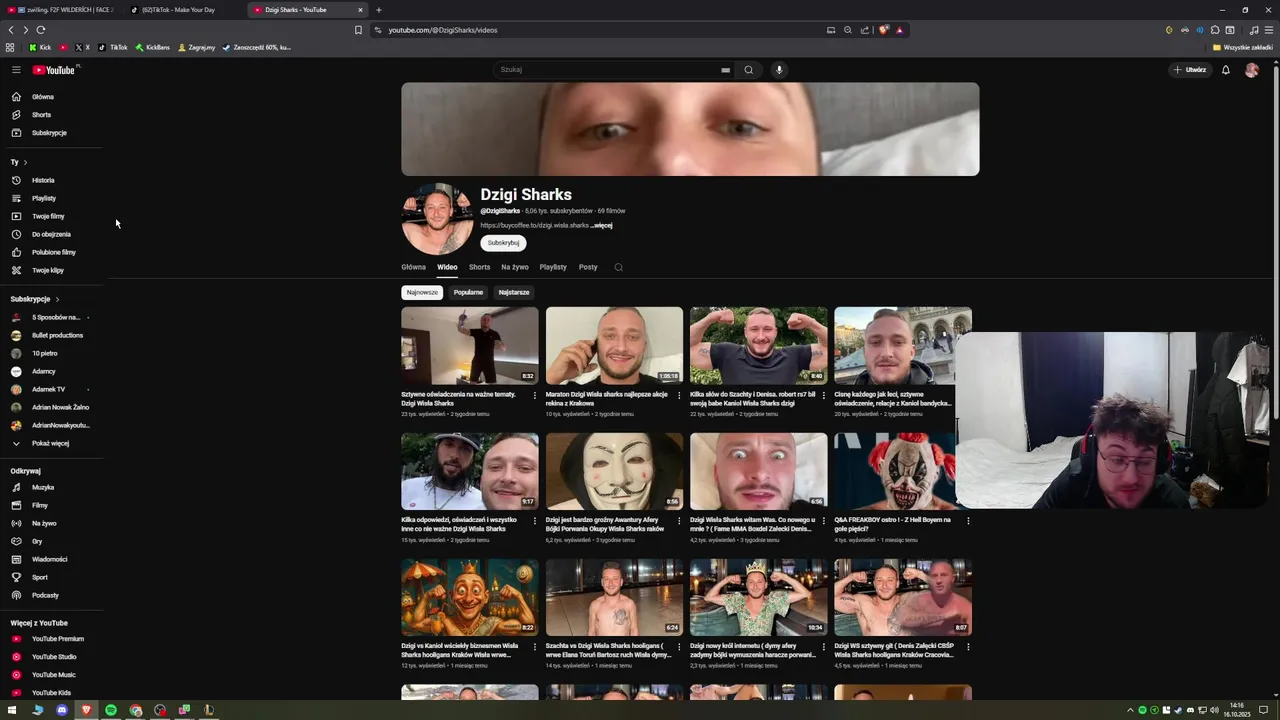1280x720 pixels.
Task: Open Gry in the Odkrywaj section
Action: click(x=37, y=541)
